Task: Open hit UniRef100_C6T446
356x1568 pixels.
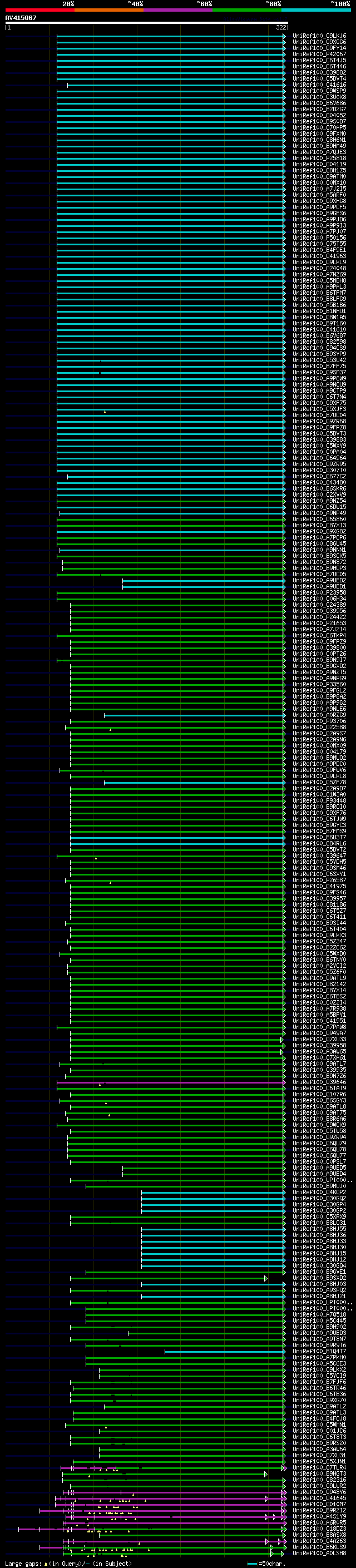Action: pos(319,66)
